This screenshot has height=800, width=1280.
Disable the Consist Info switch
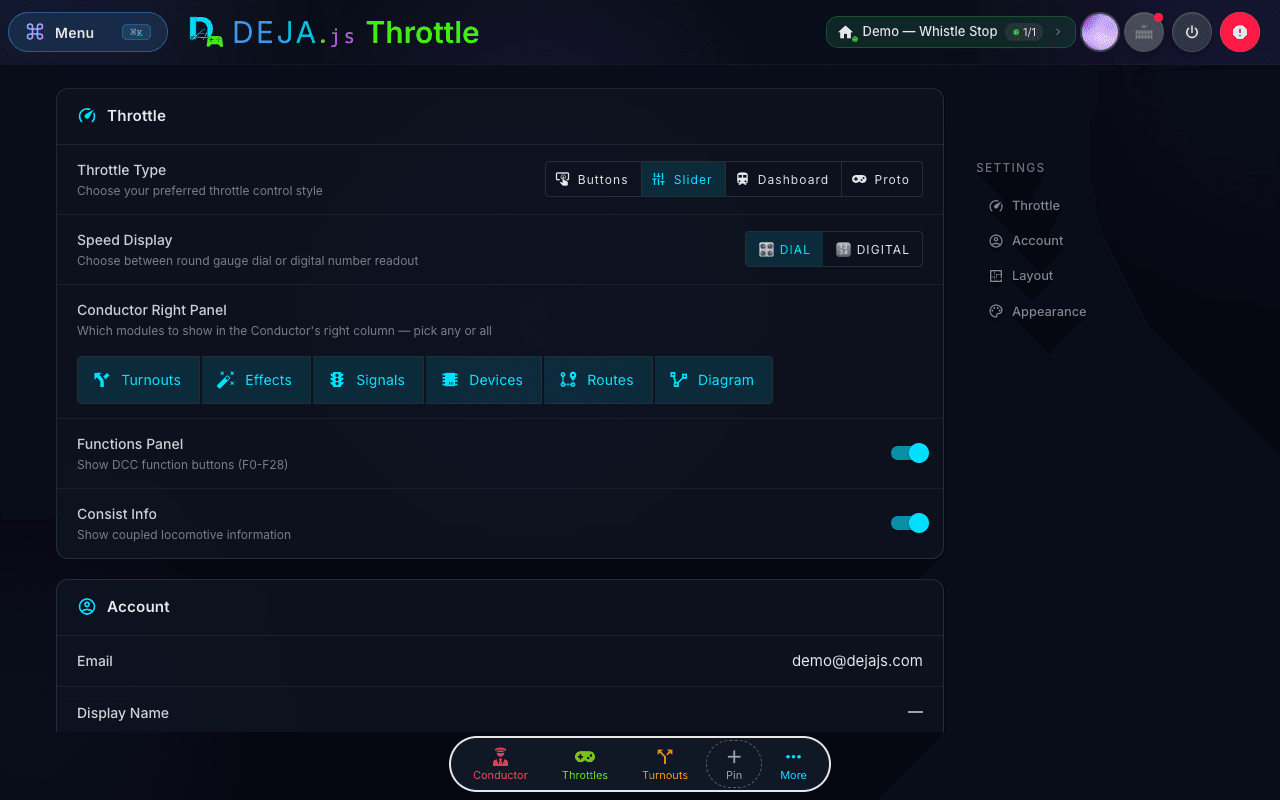[910, 523]
